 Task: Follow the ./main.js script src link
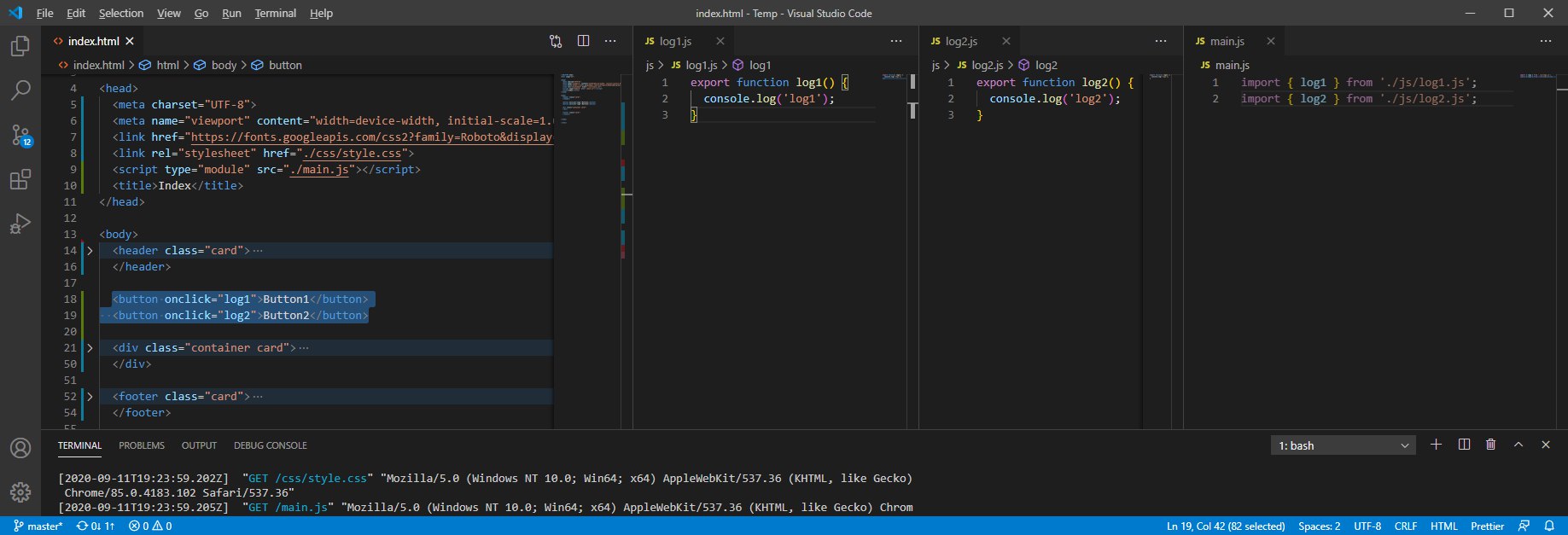click(x=318, y=170)
